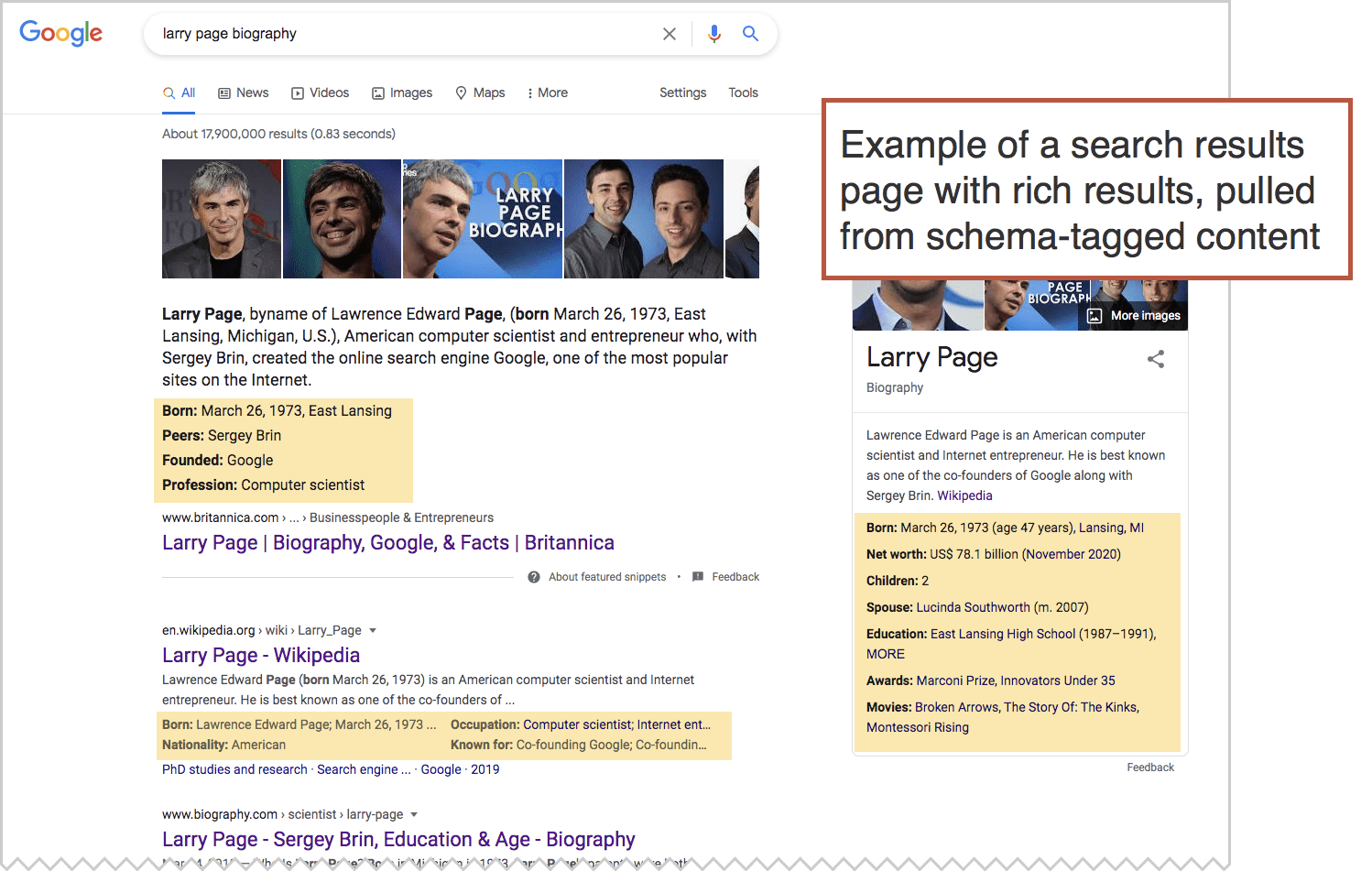The image size is (1372, 871).
Task: Click Lansing, MI birthplace link
Action: tap(1111, 528)
